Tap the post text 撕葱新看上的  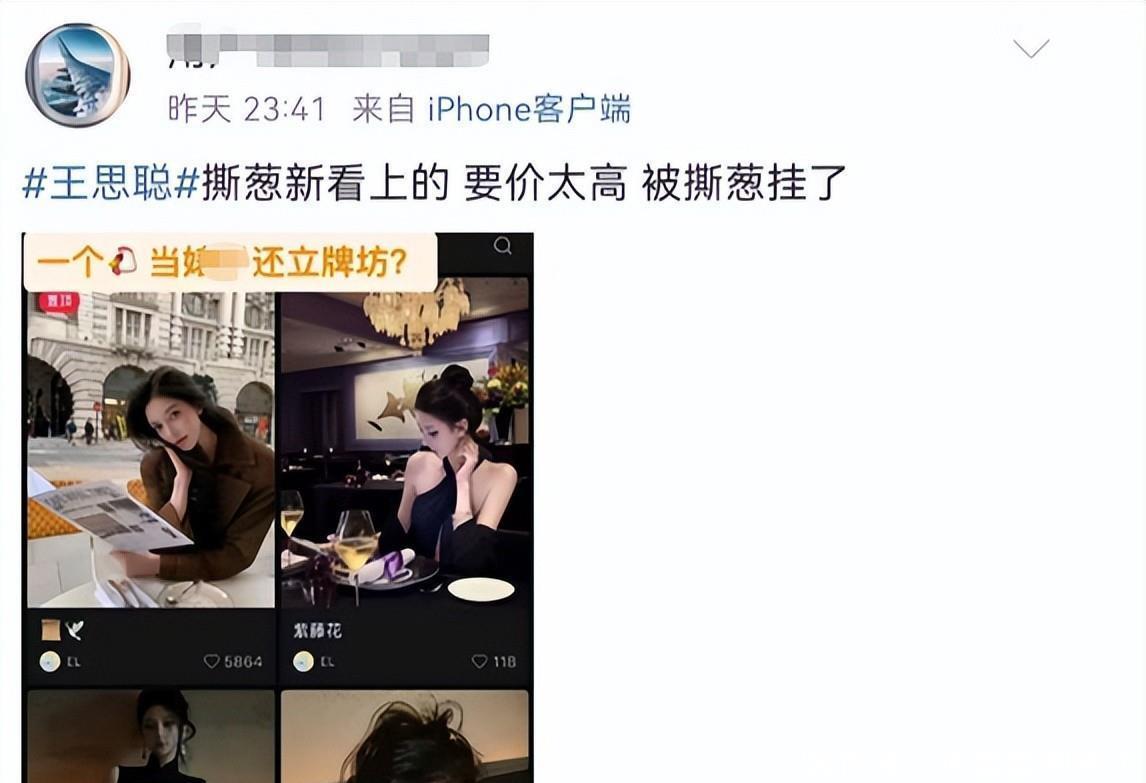[x=325, y=183]
